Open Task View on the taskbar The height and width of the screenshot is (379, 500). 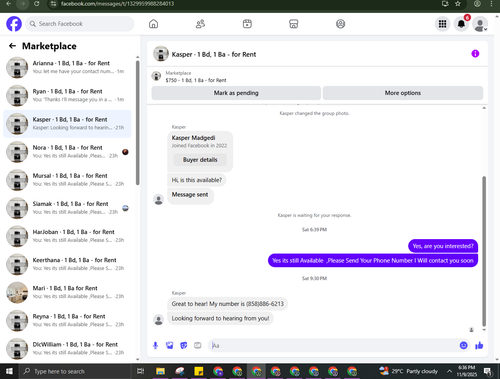coord(141,371)
